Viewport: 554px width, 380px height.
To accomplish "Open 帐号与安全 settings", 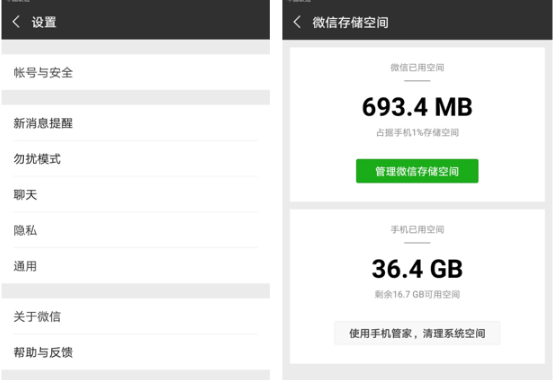I will click(136, 72).
